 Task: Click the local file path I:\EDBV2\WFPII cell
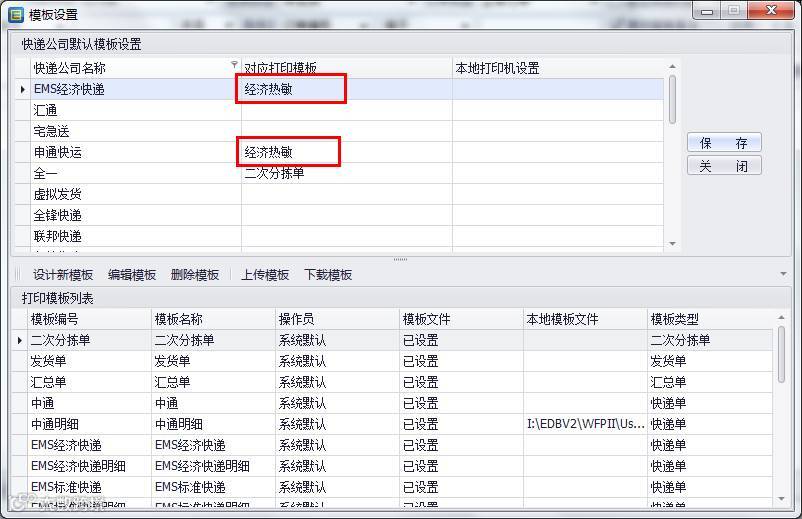pos(585,424)
